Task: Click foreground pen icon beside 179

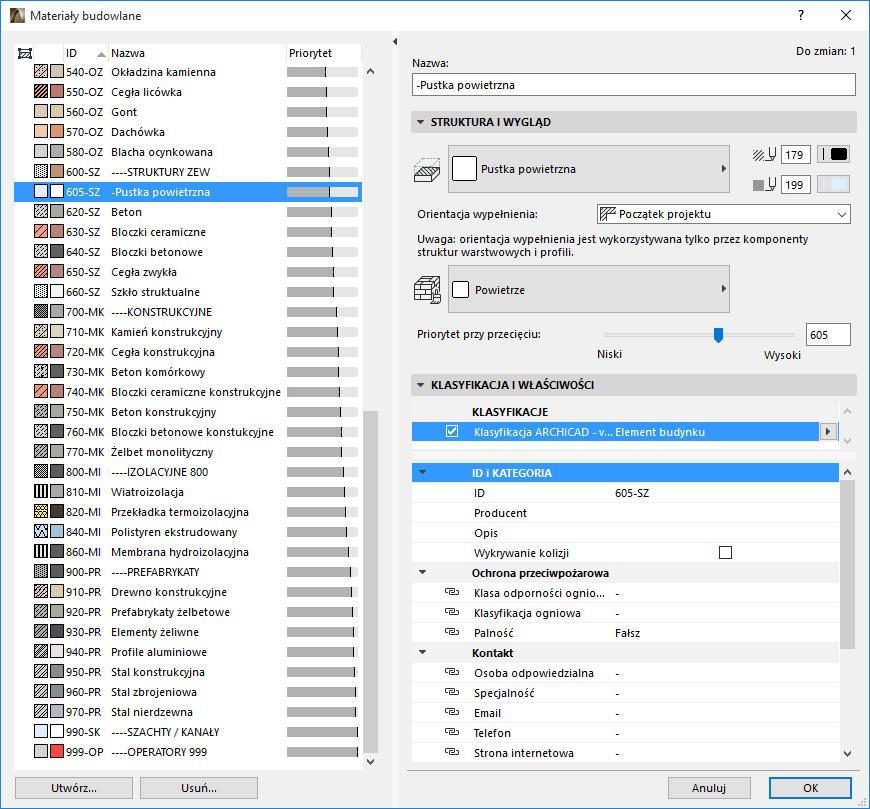Action: click(x=765, y=154)
